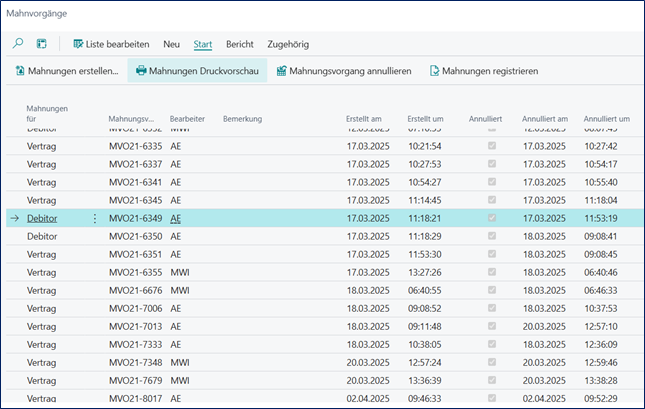This screenshot has width=645, height=409.
Task: Click the Mahnungen für column header
Action: click(47, 114)
